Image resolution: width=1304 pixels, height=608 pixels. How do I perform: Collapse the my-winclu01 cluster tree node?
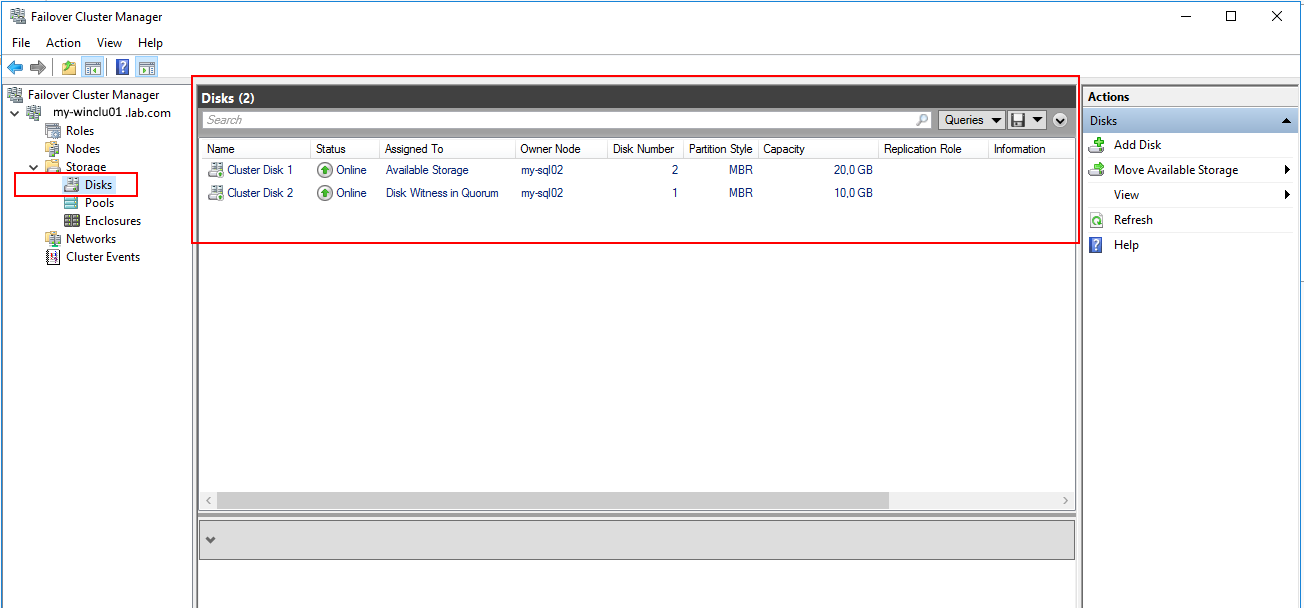[x=14, y=113]
